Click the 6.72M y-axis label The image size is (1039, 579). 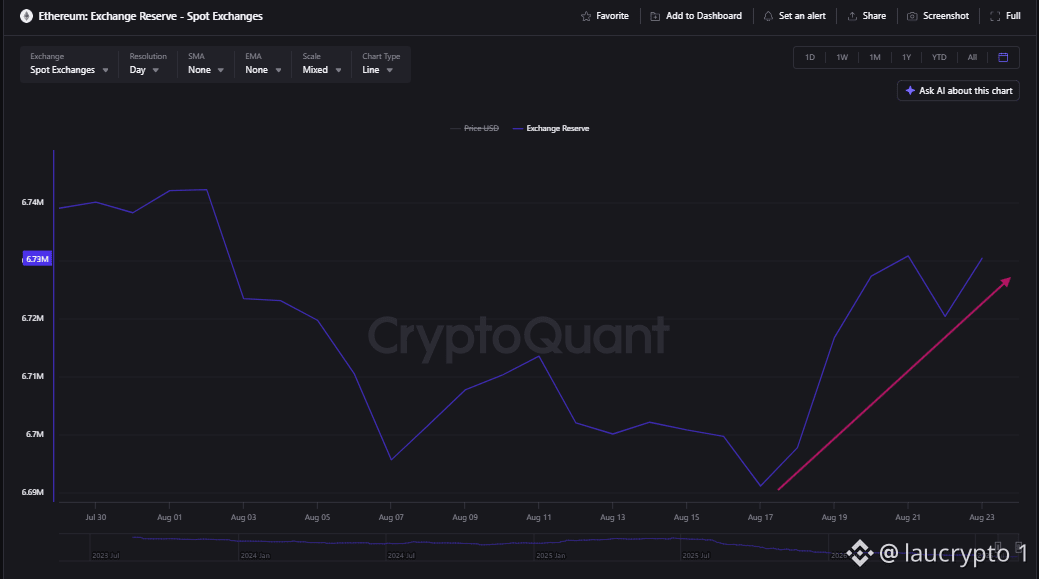click(x=32, y=318)
